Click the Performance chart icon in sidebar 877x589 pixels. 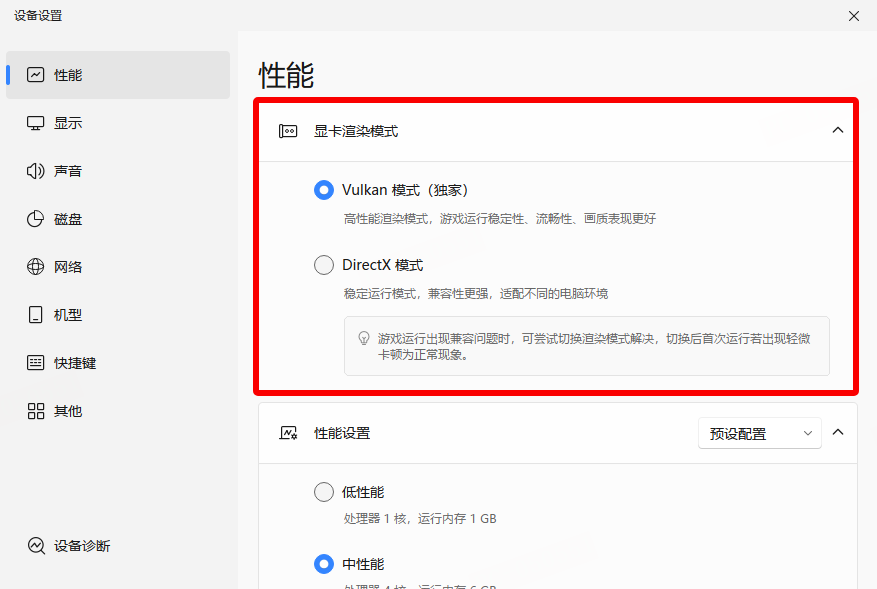(x=36, y=75)
